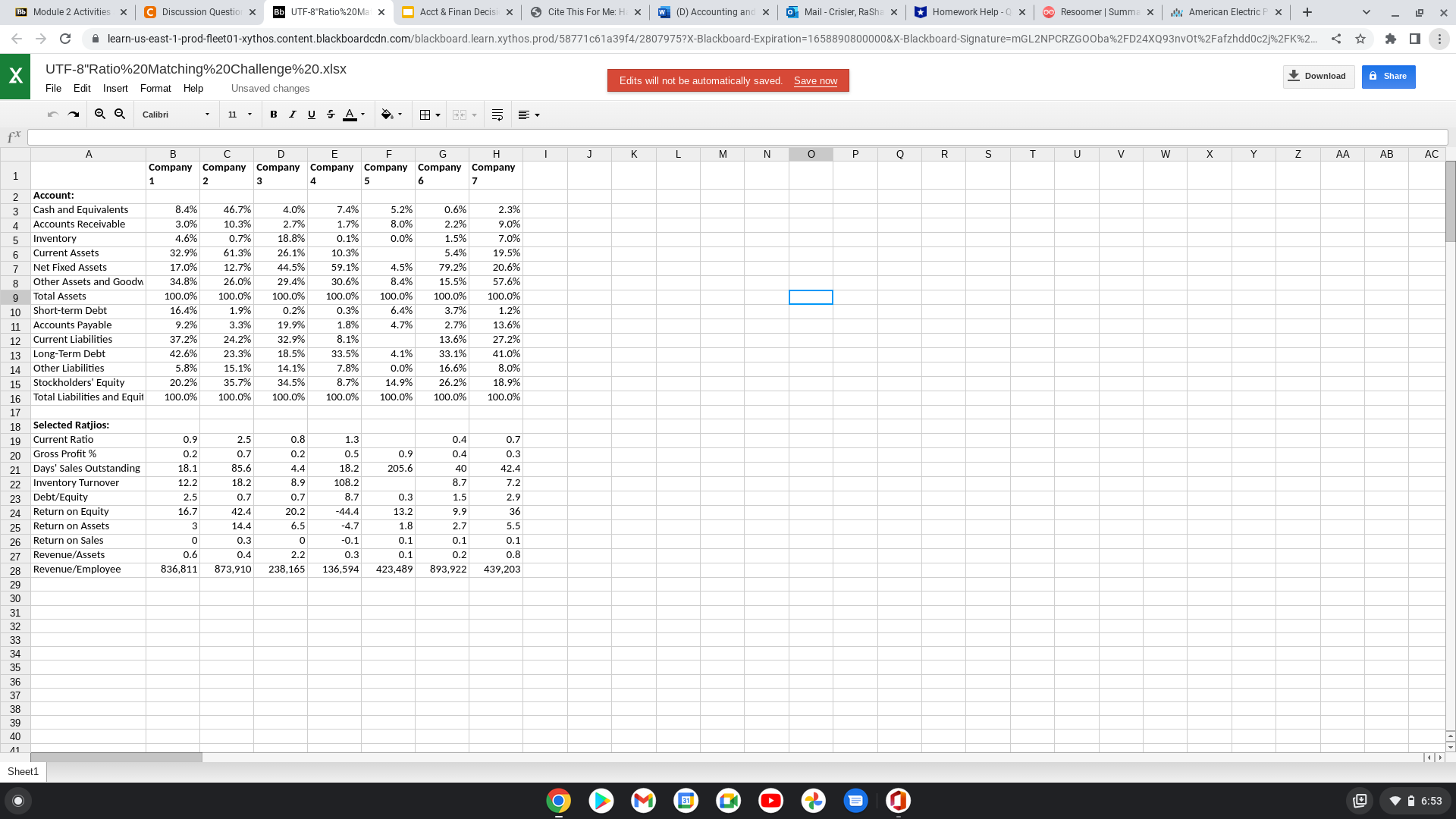This screenshot has width=1456, height=819.
Task: Click the Undo icon
Action: click(x=53, y=114)
